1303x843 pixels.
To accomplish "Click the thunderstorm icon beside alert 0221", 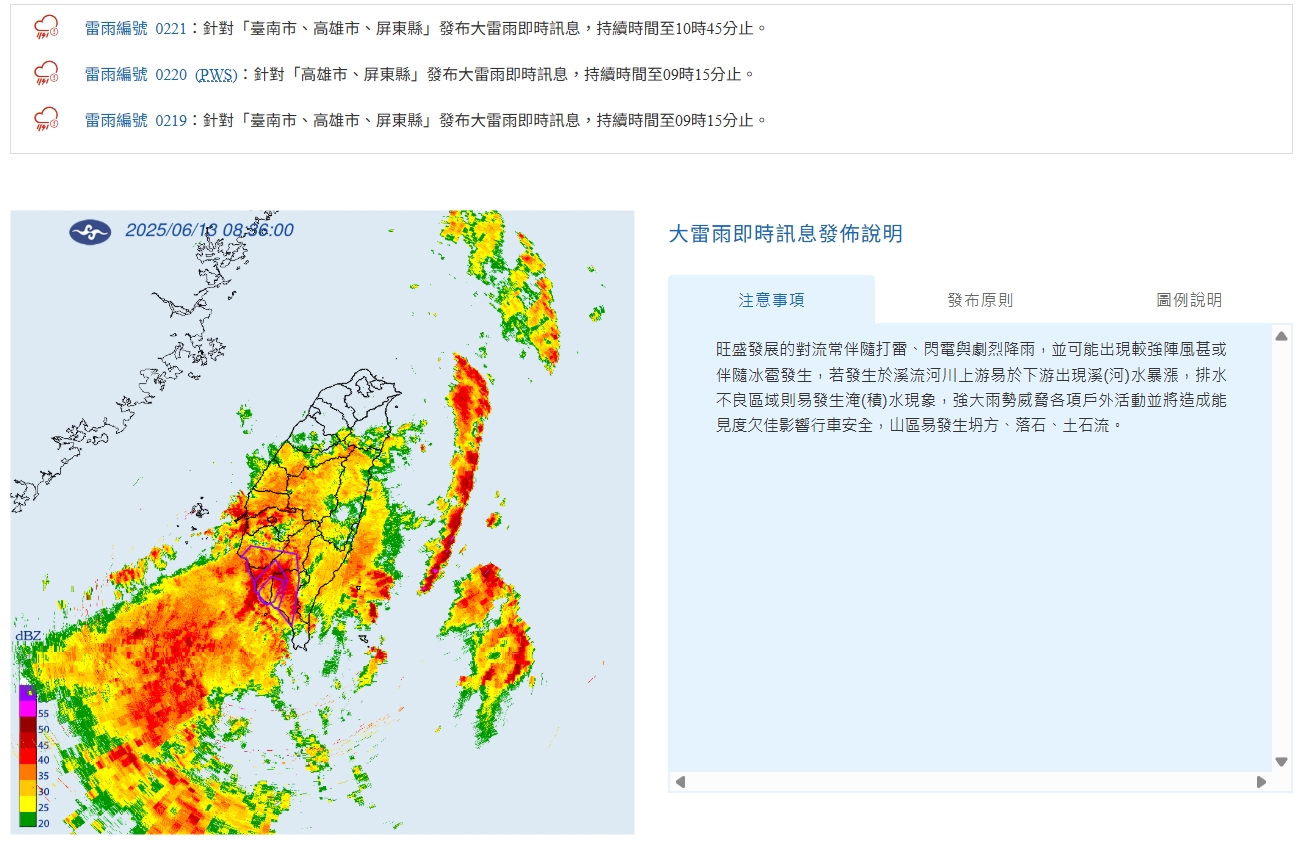I will pos(46,28).
